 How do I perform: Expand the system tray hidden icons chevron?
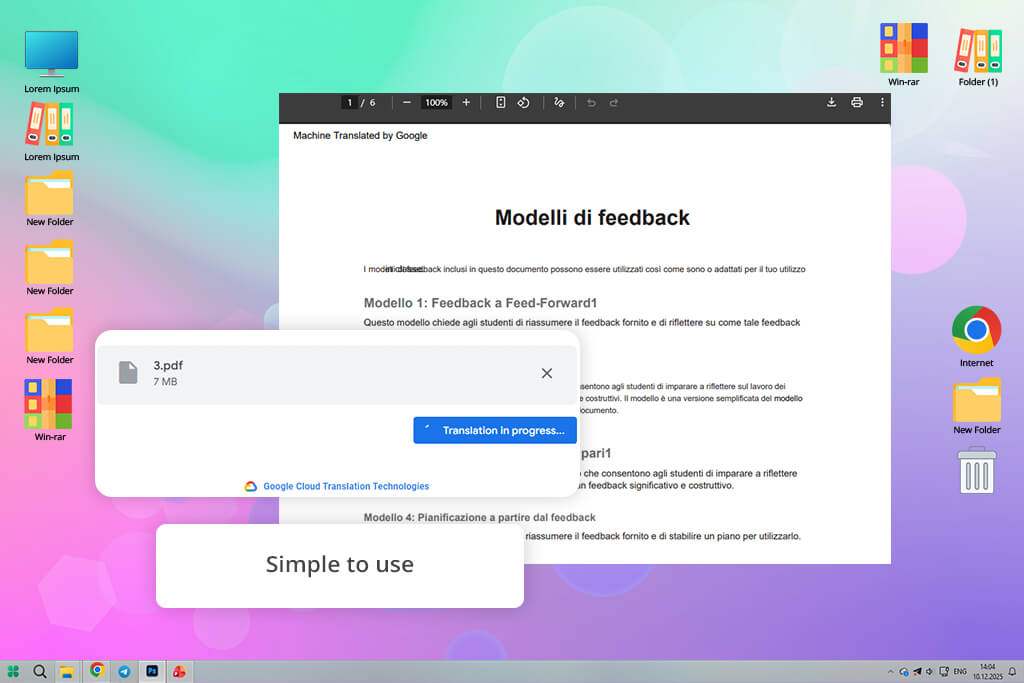[890, 671]
